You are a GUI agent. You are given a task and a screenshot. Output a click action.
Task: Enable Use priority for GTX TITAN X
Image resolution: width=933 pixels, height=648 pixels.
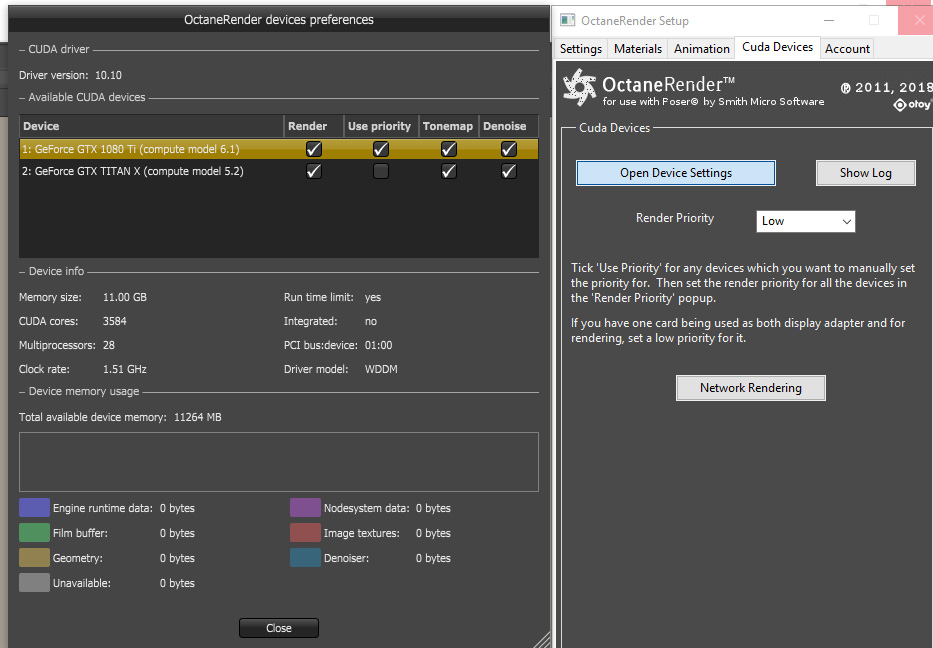(381, 171)
